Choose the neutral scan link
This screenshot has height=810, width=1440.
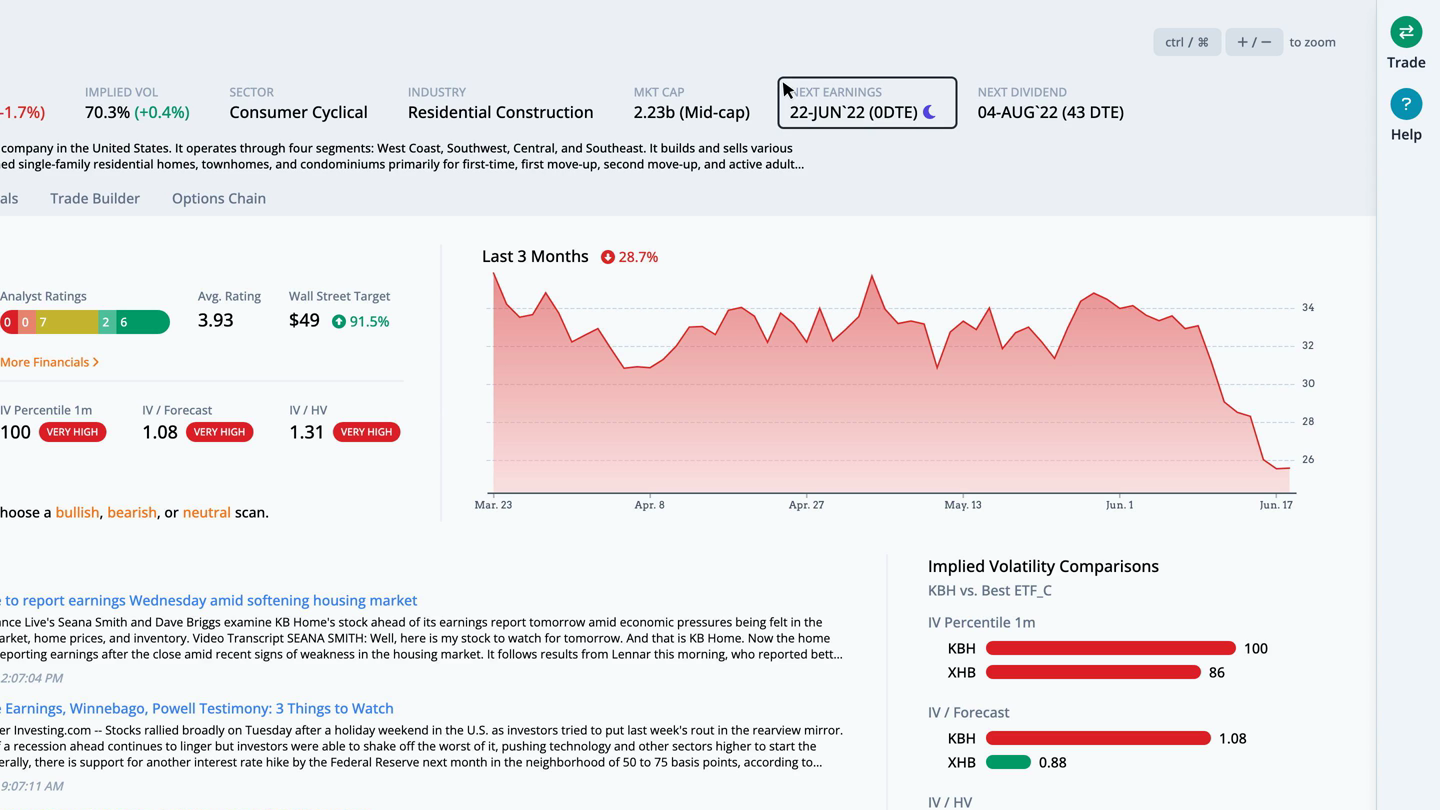[206, 512]
